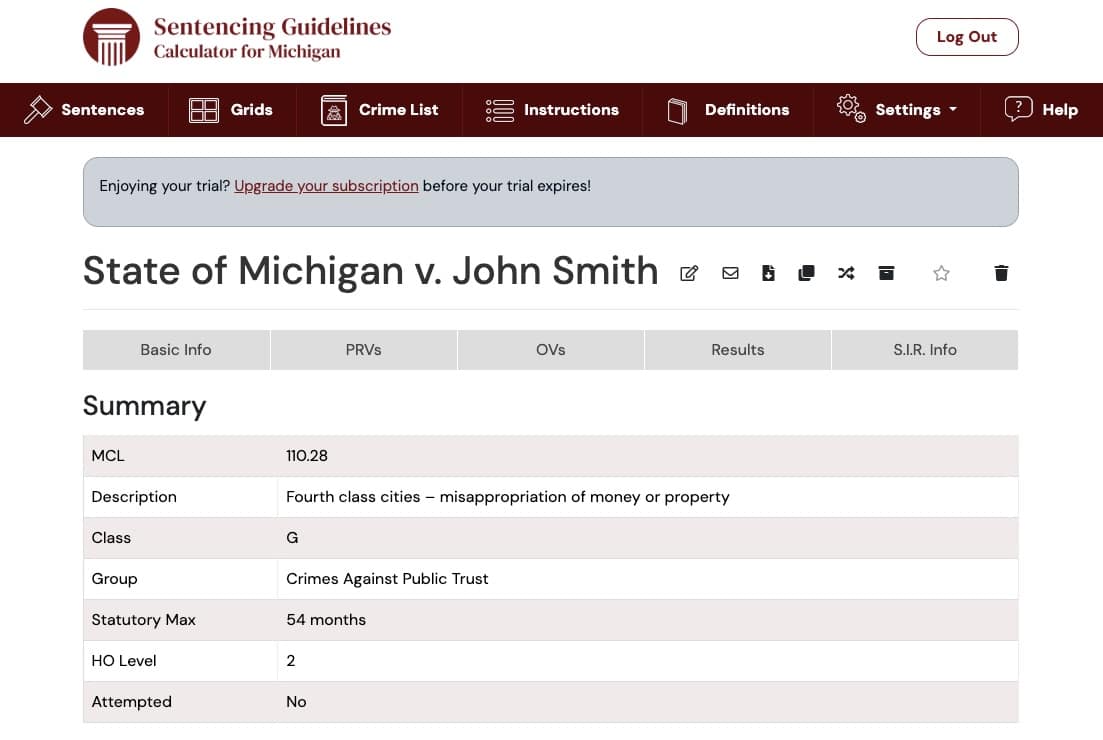Edit the case title
Screen dimensions: 1103x740
point(688,272)
